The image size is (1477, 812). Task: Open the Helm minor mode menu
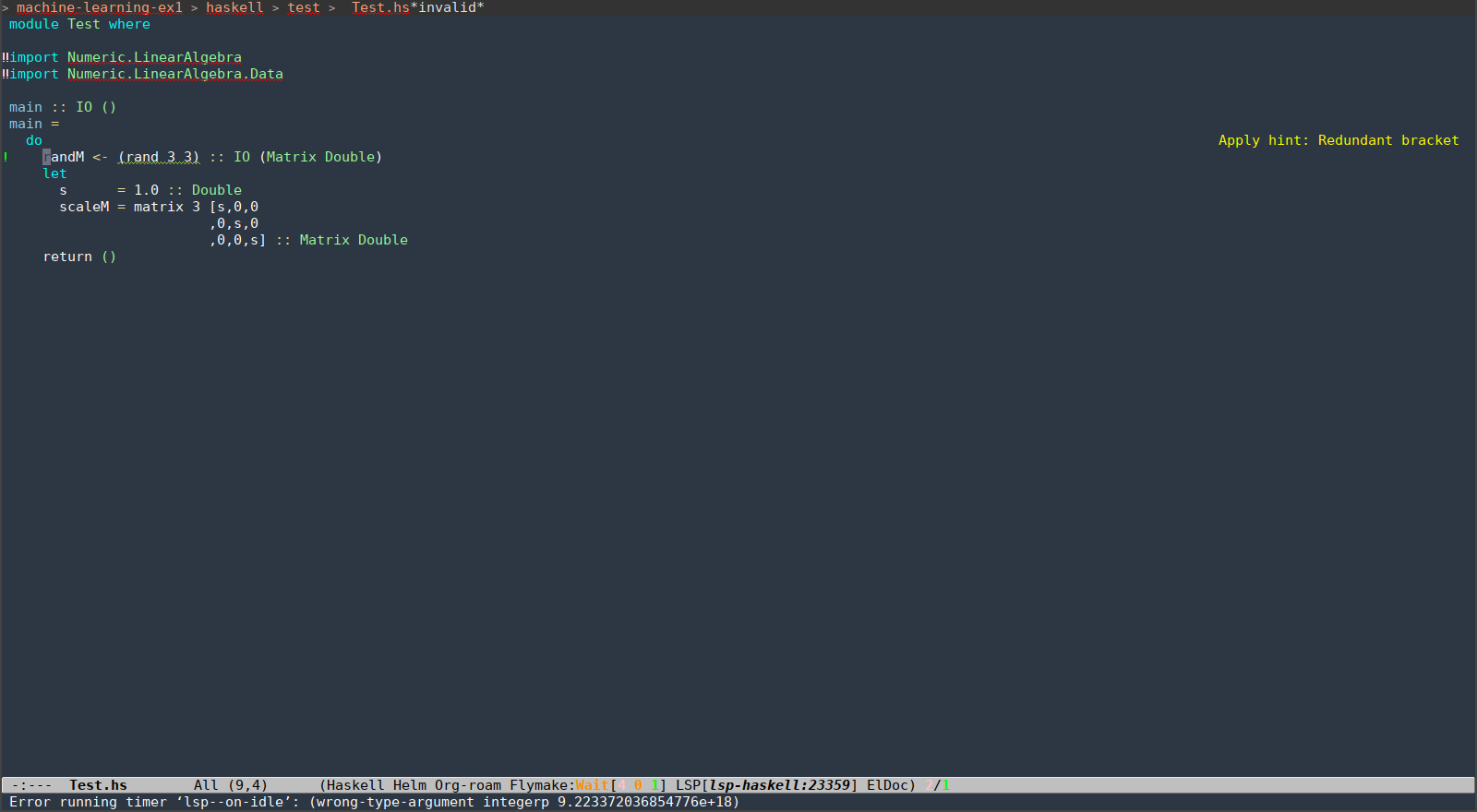point(410,785)
